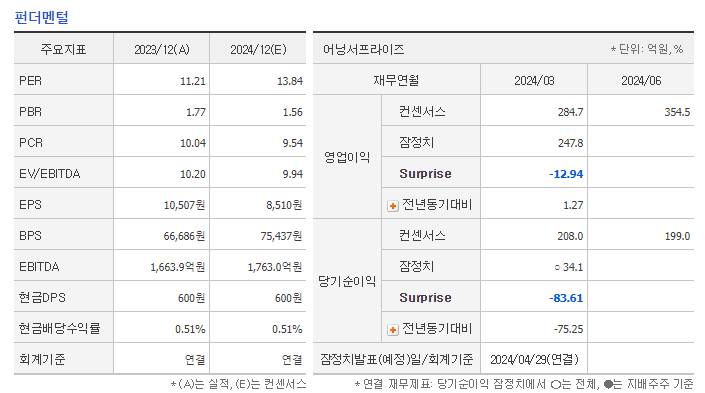This screenshot has width=705, height=393.
Task: Click the 2023/12(A) column header
Action: click(162, 49)
